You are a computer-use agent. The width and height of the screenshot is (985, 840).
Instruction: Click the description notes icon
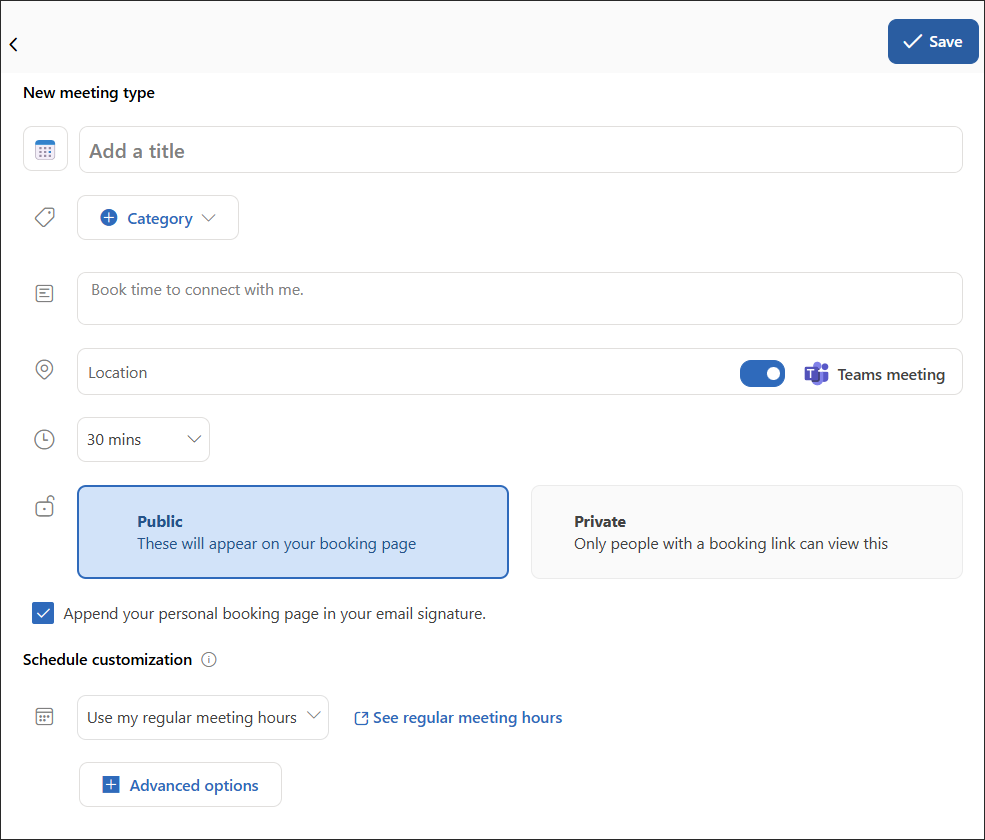coord(44,293)
